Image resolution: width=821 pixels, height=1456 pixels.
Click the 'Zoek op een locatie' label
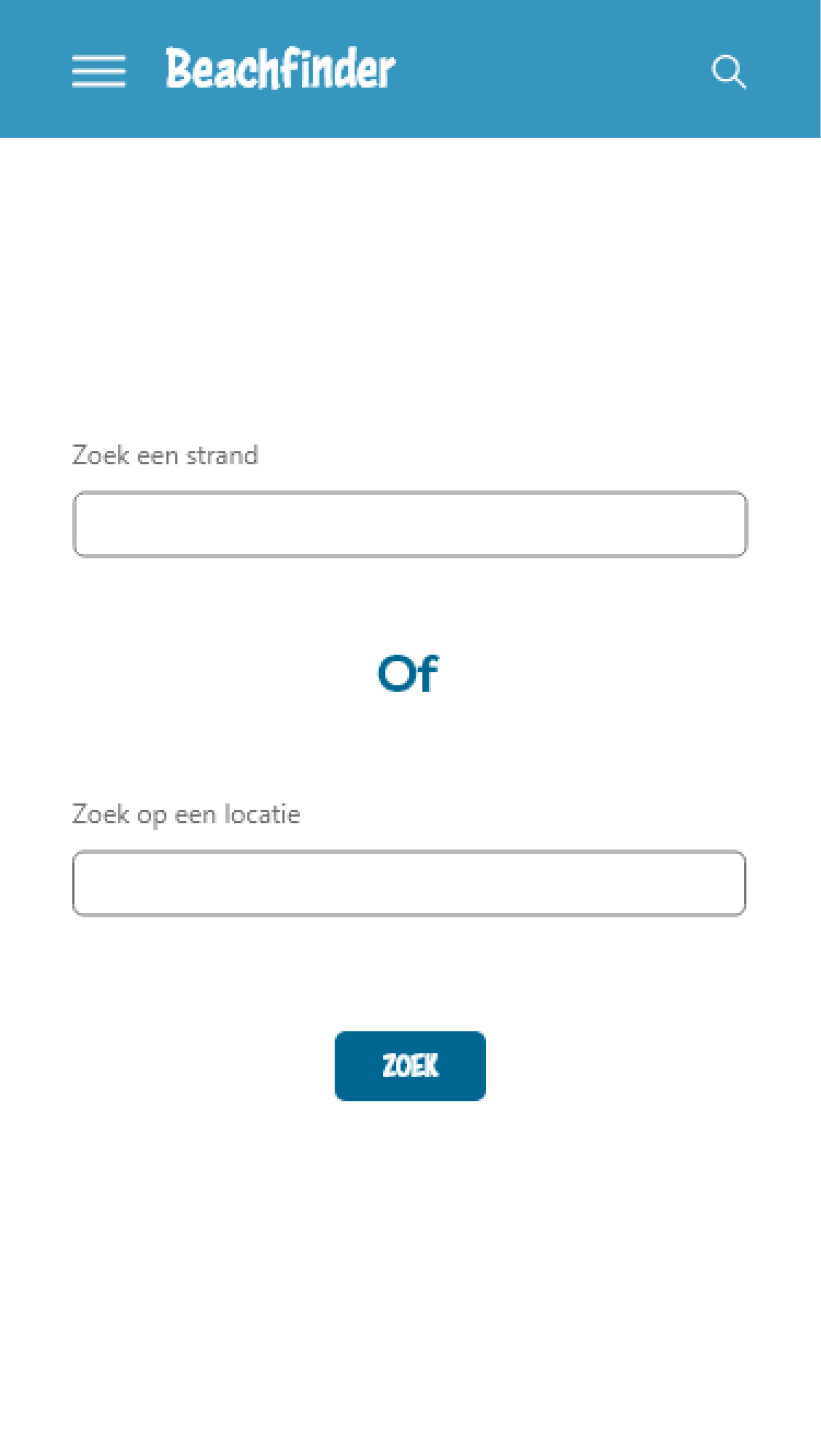(186, 815)
